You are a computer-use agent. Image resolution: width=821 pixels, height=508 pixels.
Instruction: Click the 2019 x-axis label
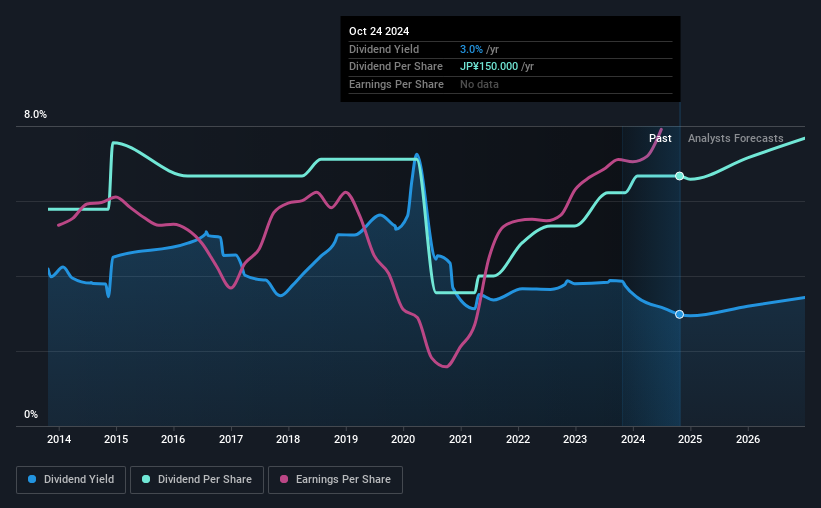click(346, 439)
